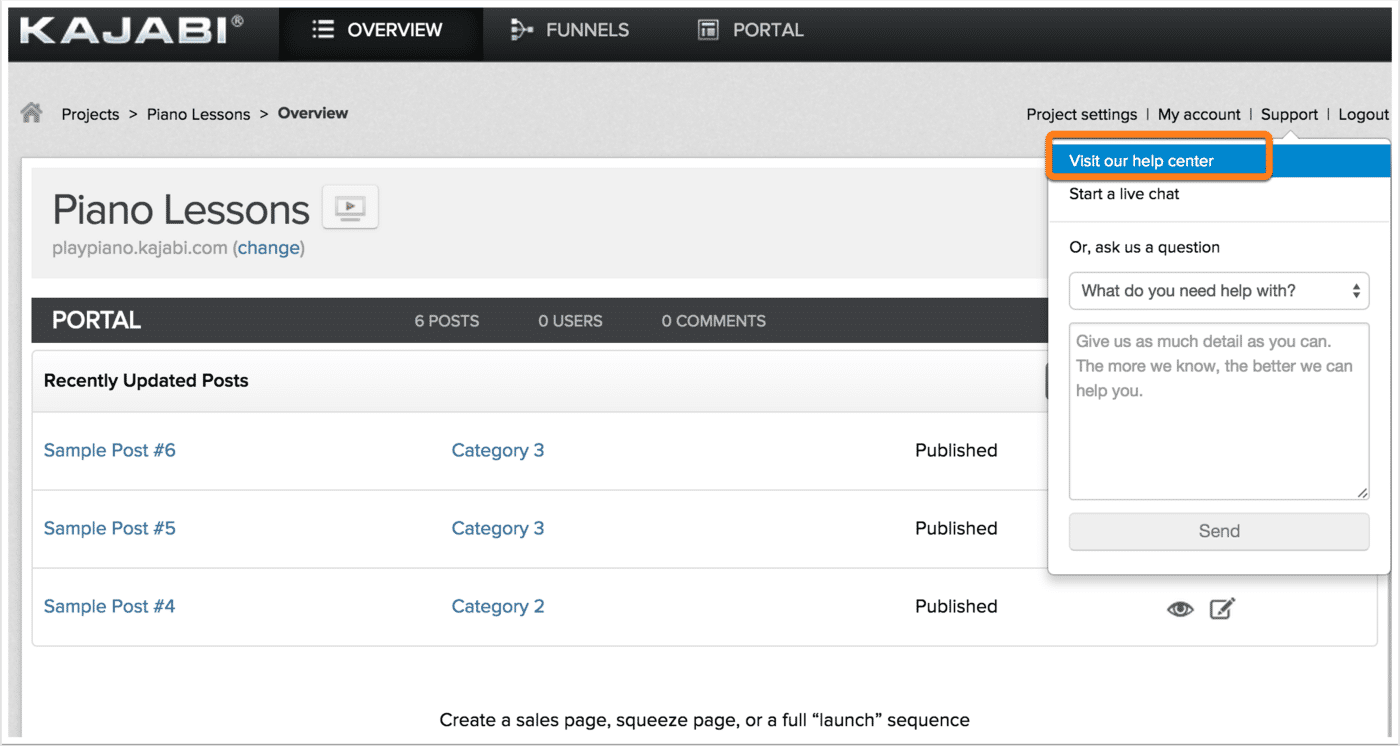Edit Sample Post #4 using pencil icon

(x=1222, y=608)
